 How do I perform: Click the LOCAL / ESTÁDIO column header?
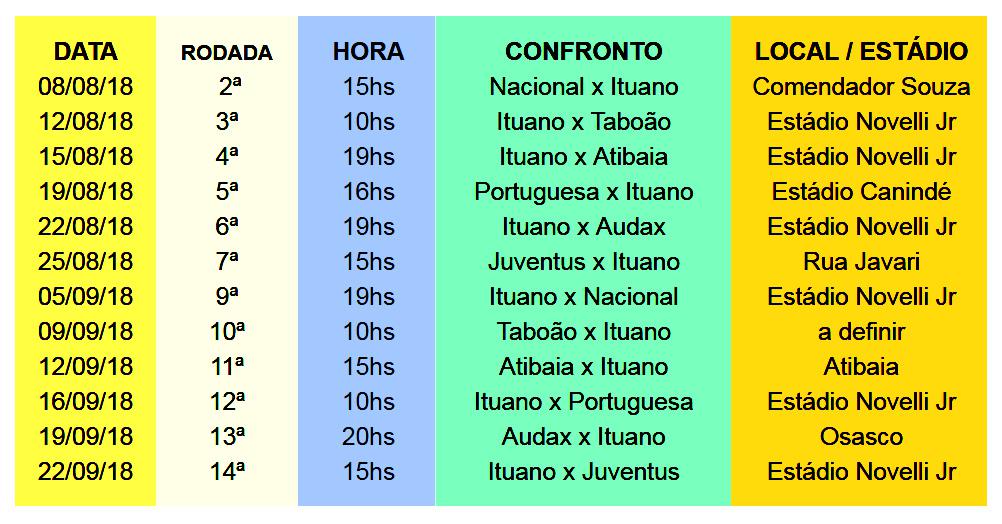pyautogui.click(x=861, y=51)
